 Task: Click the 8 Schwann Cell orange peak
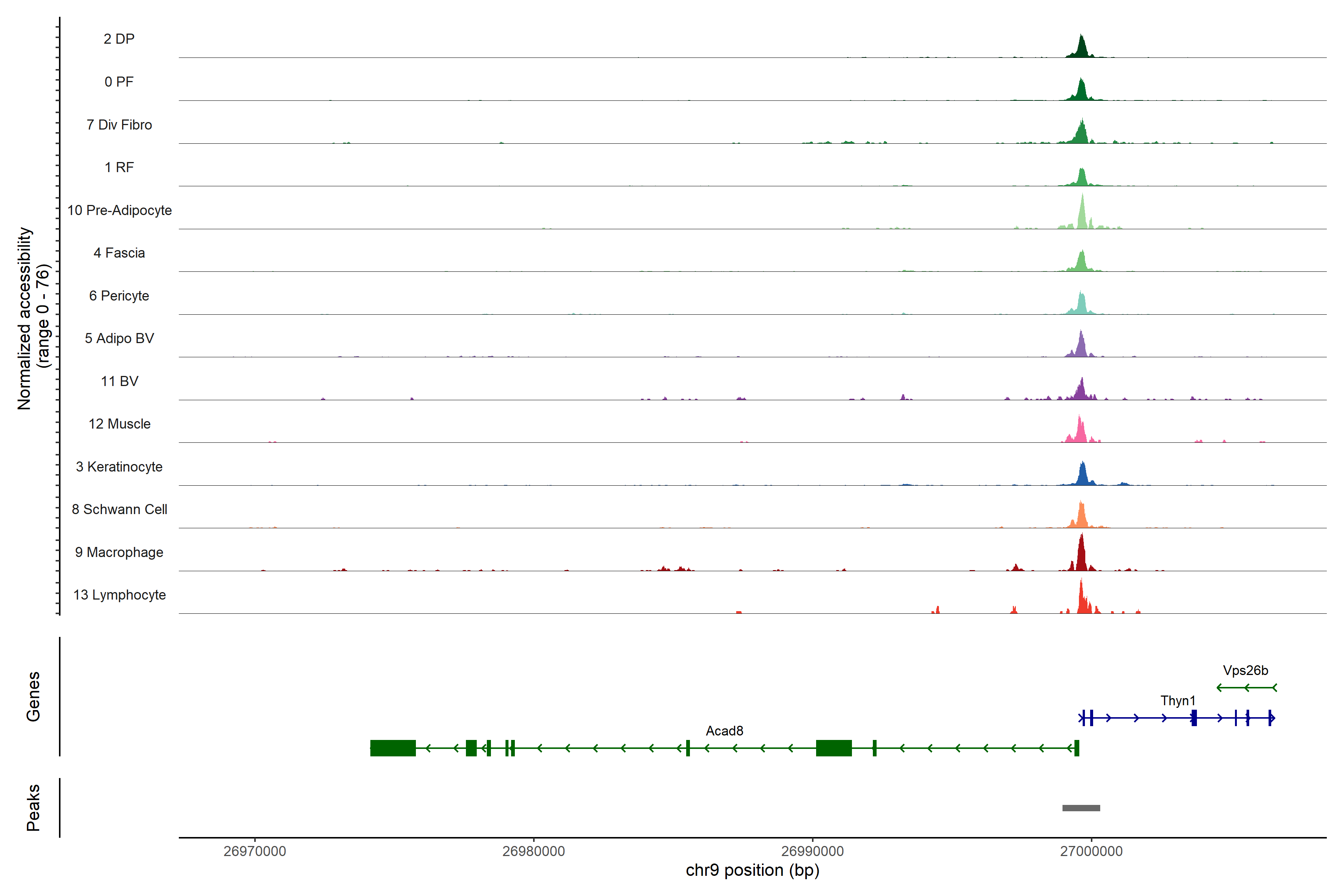click(1080, 518)
